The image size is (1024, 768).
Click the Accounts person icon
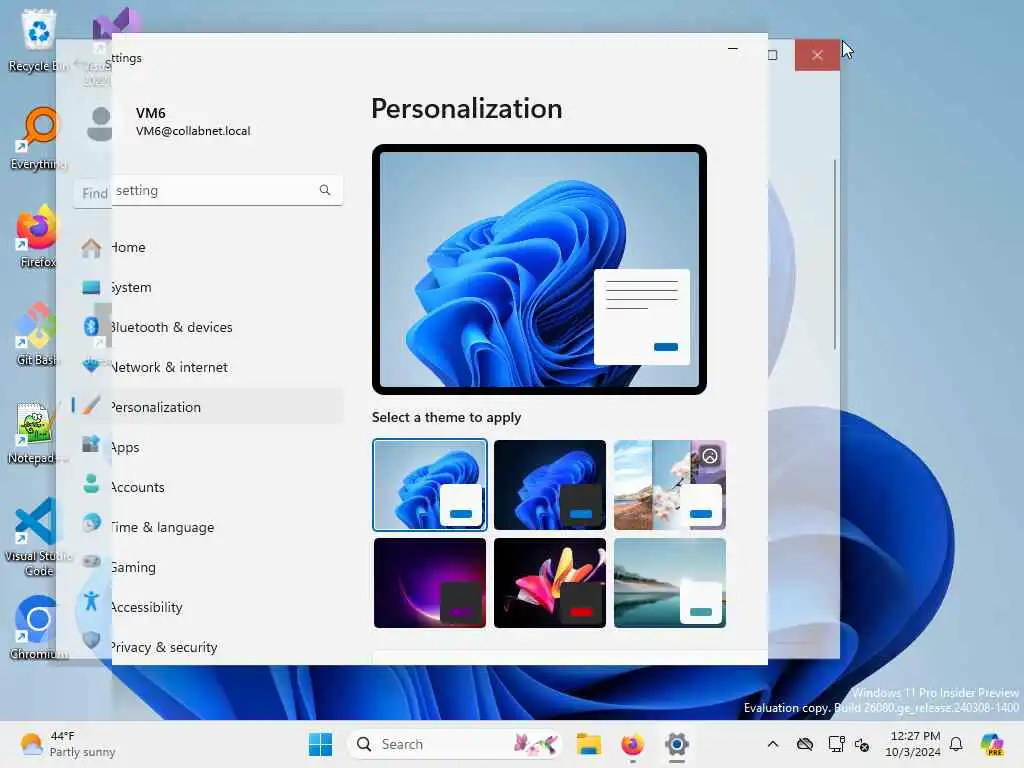91,484
